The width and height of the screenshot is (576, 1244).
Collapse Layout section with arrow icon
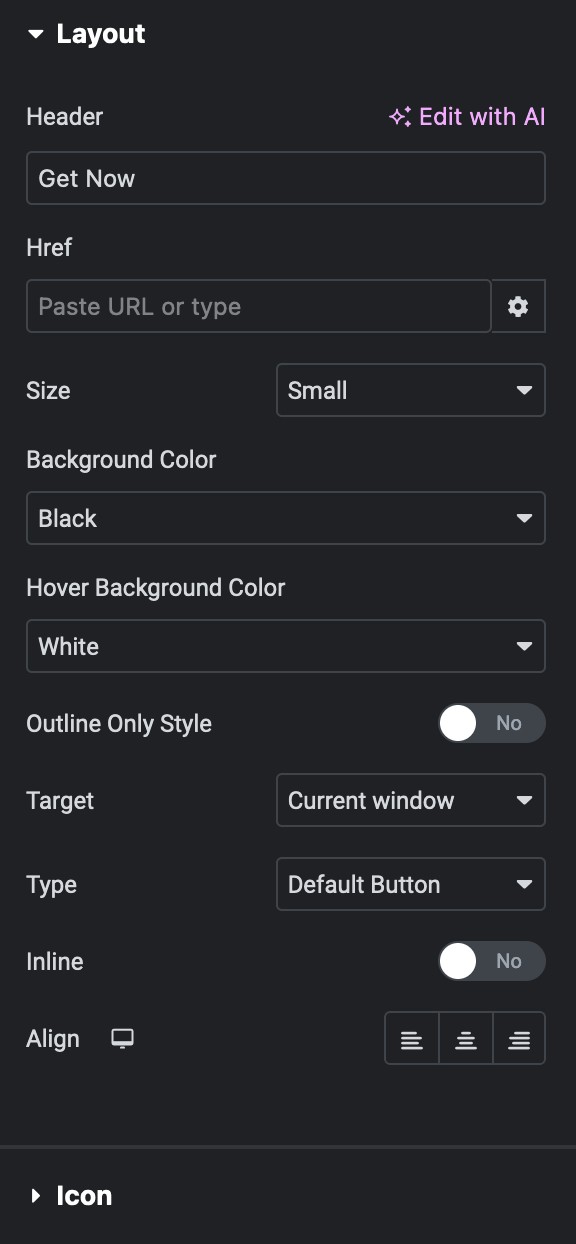pos(36,34)
